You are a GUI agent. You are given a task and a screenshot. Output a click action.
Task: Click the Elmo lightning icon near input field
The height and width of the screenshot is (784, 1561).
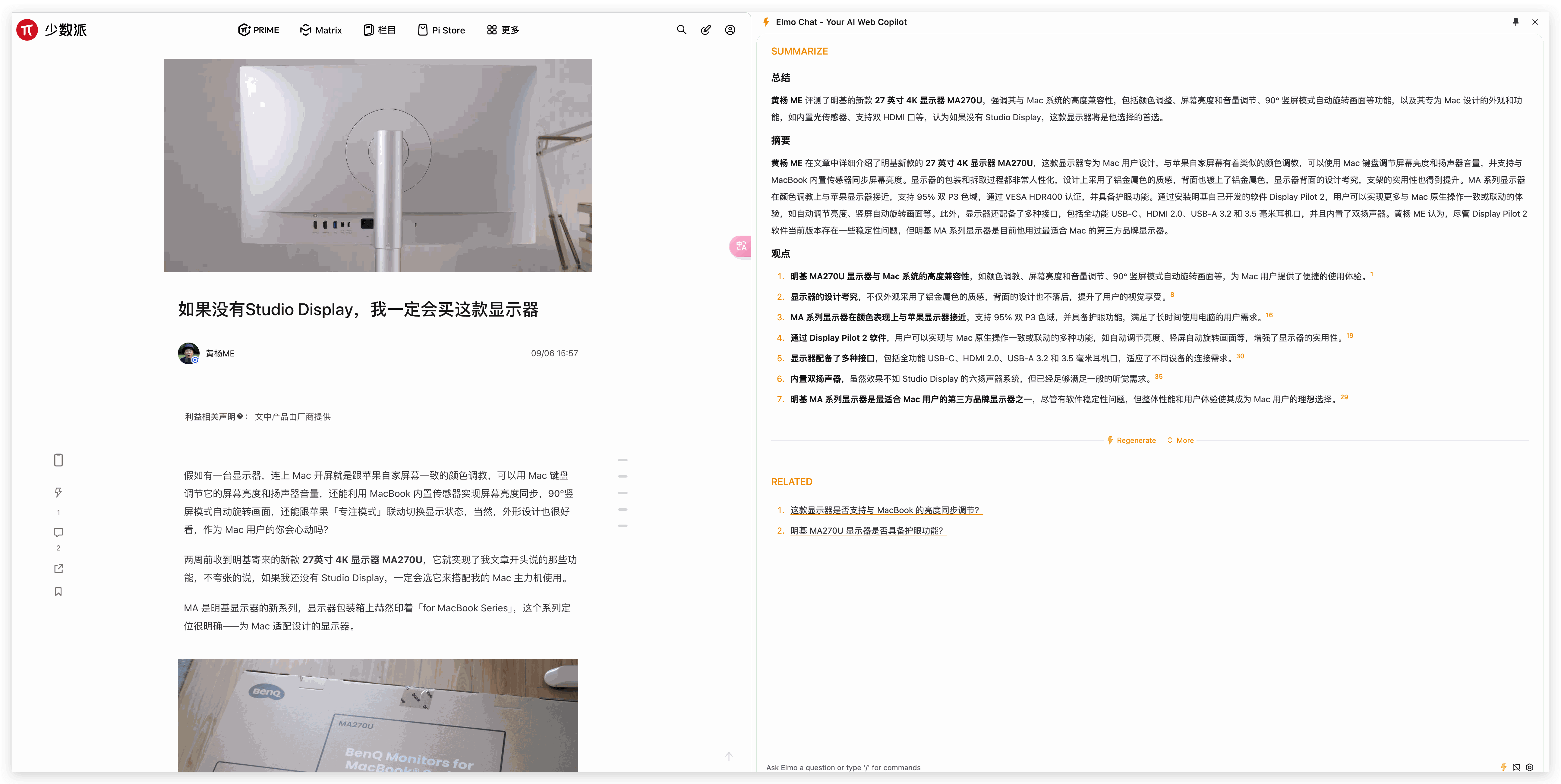[x=1503, y=767]
